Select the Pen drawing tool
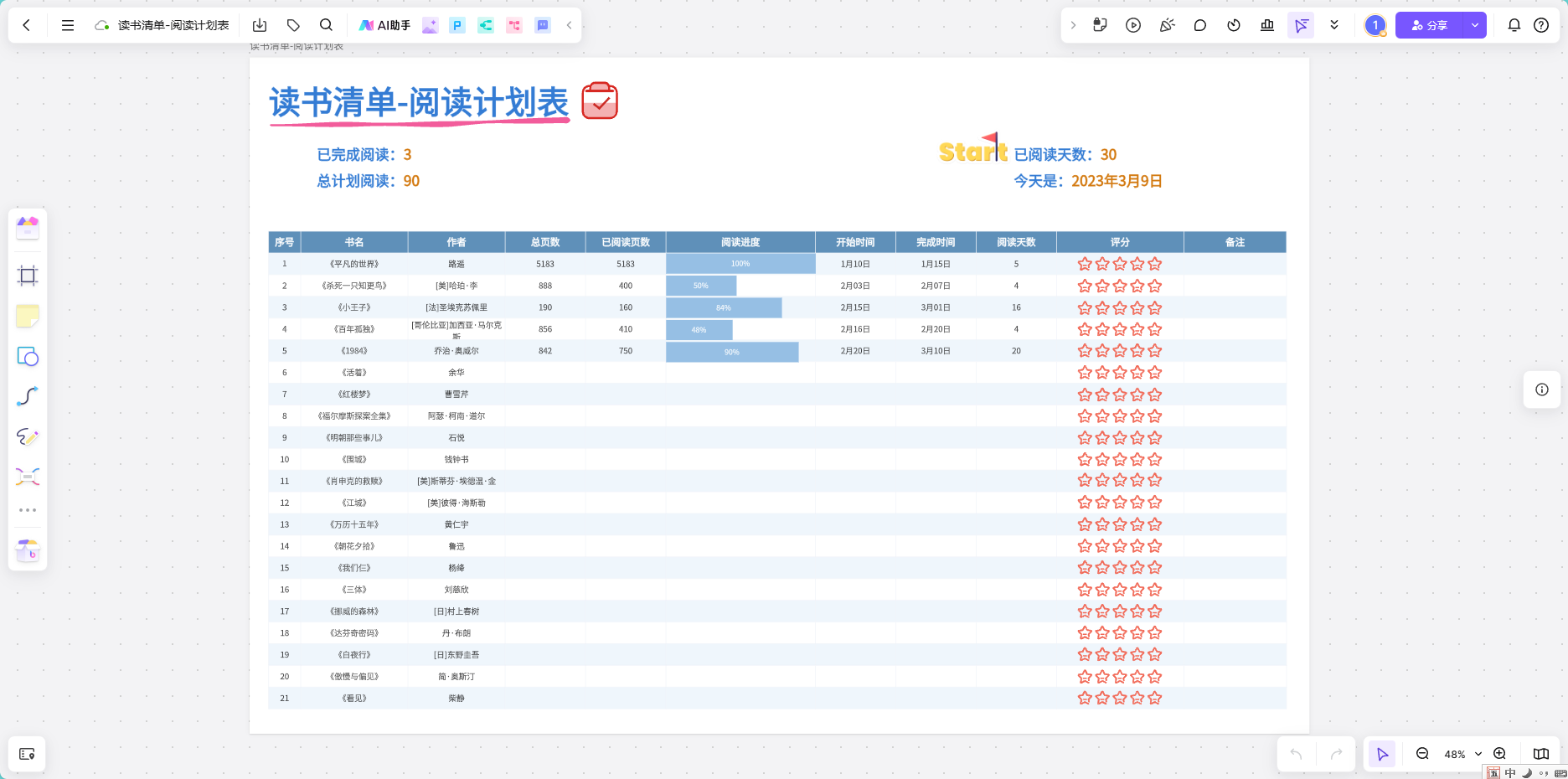Screen dimensions: 1568x779 point(28,436)
